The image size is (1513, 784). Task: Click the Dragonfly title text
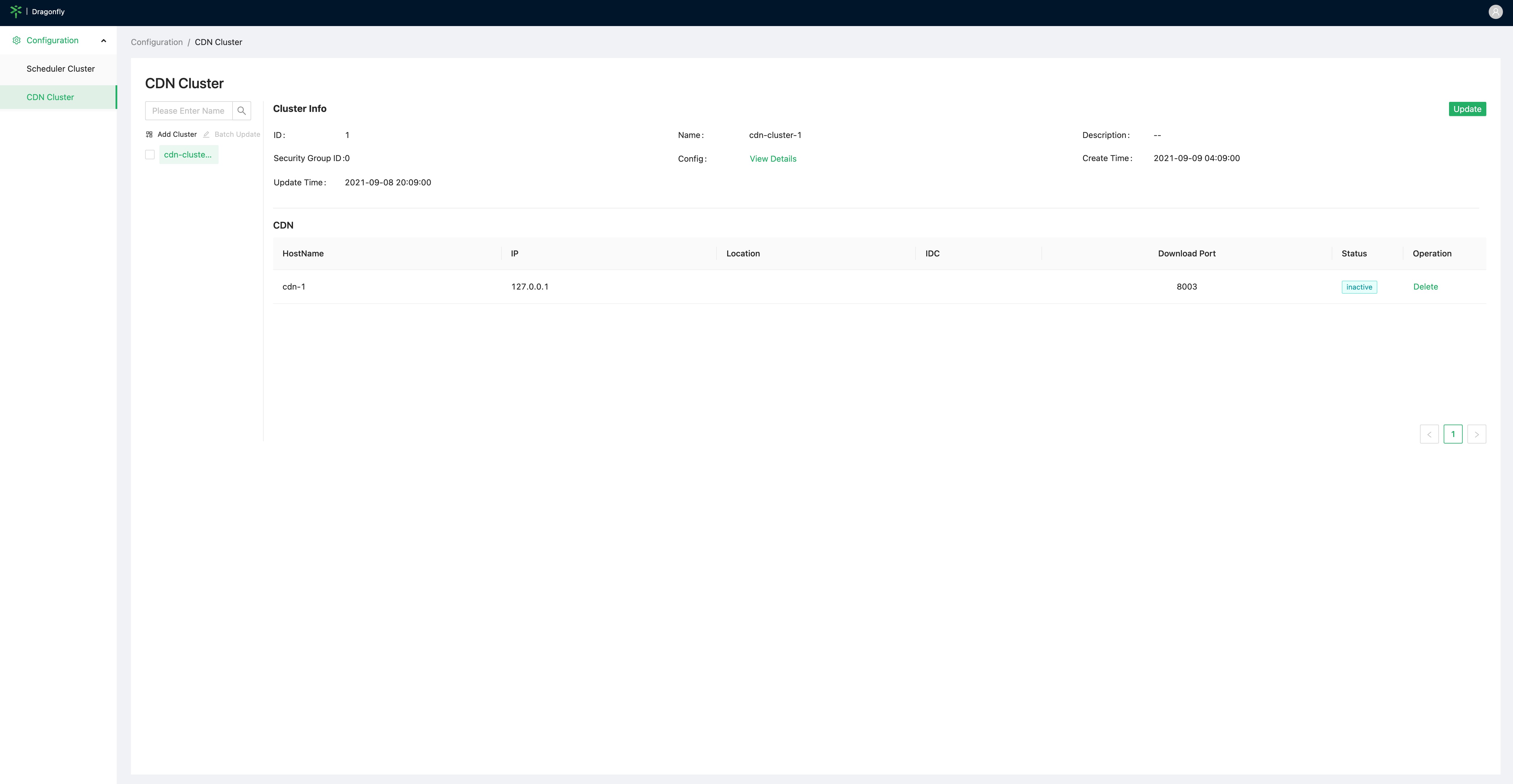(x=48, y=12)
